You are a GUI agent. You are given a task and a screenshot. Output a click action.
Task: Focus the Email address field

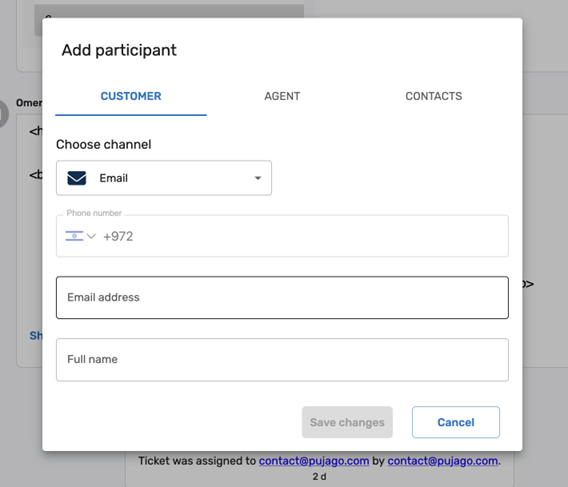tap(282, 297)
